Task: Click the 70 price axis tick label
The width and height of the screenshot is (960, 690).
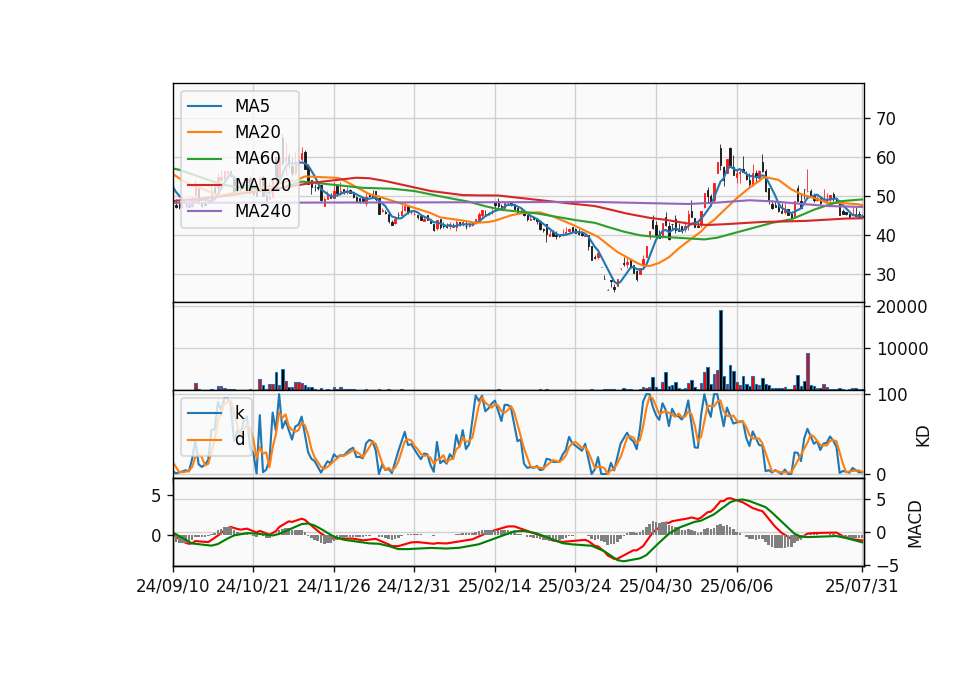Action: [x=886, y=119]
